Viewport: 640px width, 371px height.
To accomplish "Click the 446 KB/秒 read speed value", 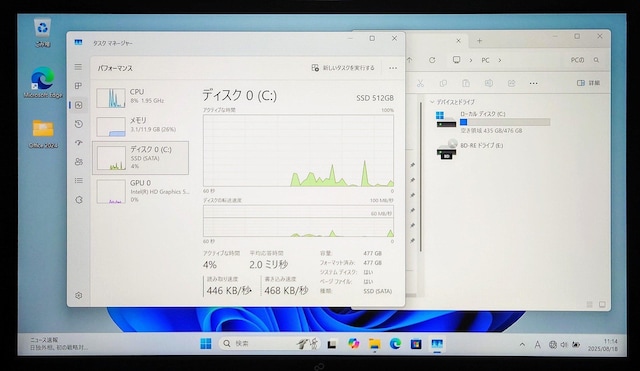I will [x=229, y=291].
